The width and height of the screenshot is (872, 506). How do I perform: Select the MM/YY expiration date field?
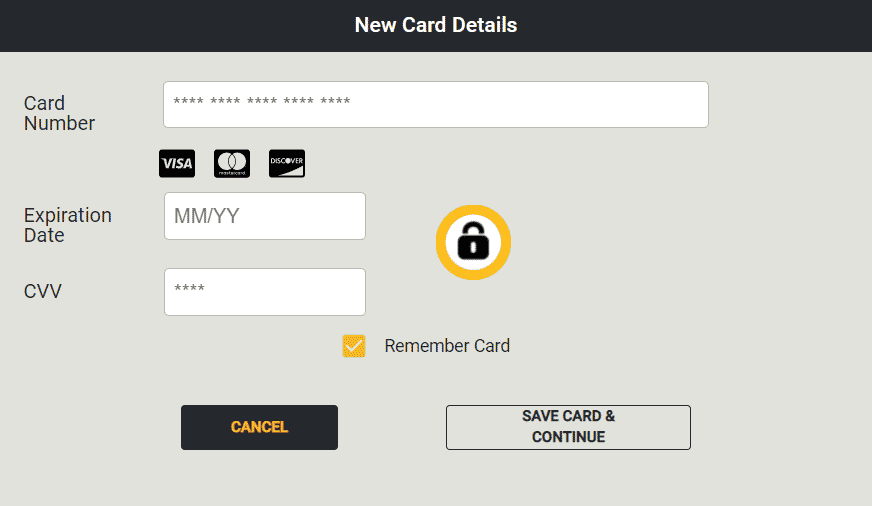pos(265,216)
